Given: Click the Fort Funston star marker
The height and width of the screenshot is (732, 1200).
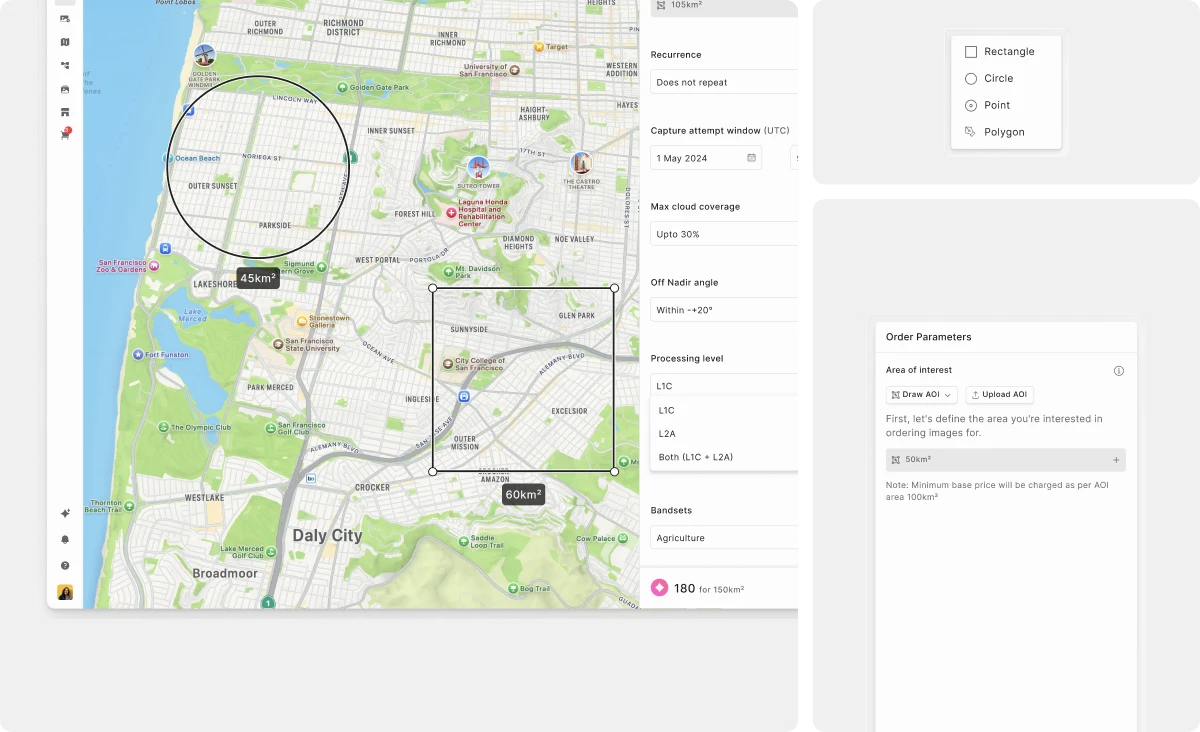Looking at the screenshot, I should (138, 355).
